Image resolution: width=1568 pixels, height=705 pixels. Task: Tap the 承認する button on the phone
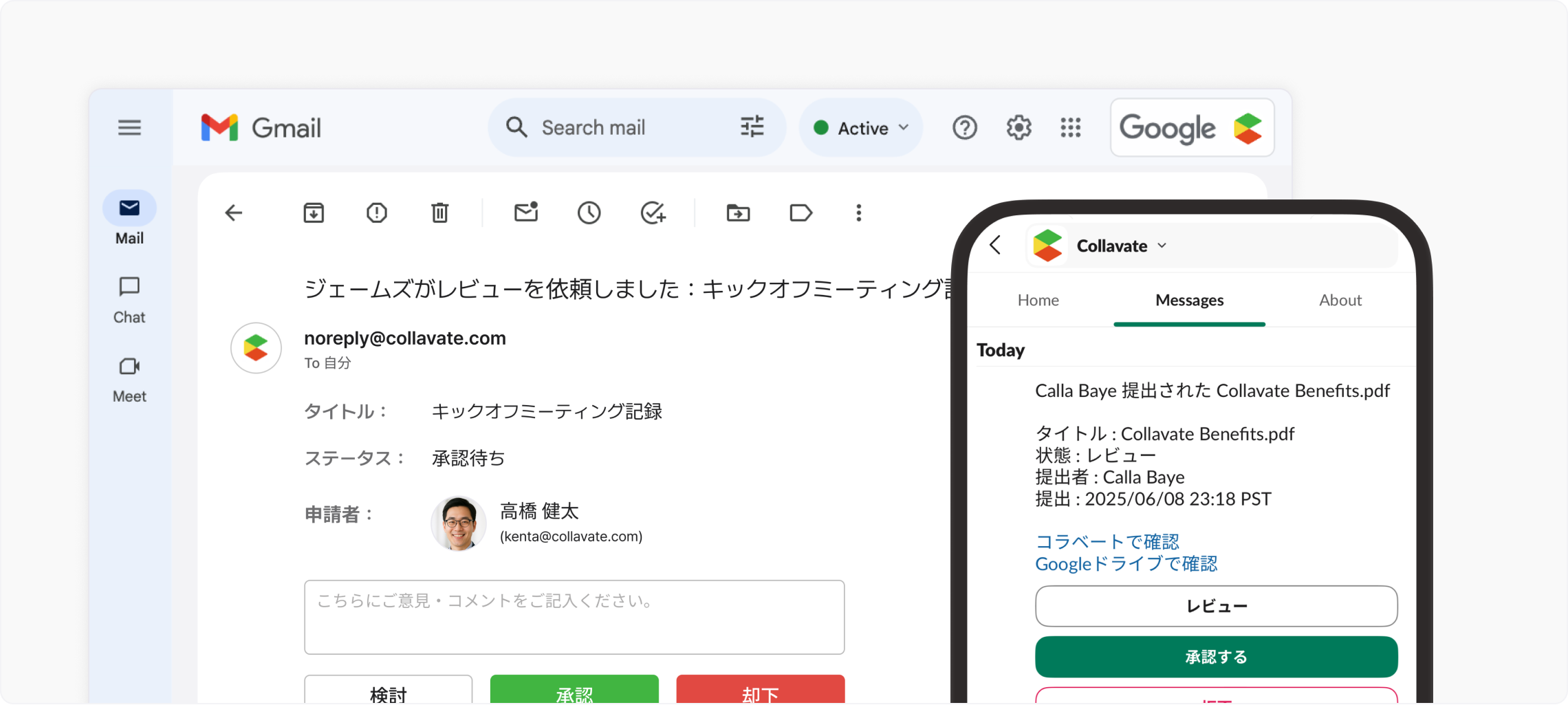[1217, 658]
